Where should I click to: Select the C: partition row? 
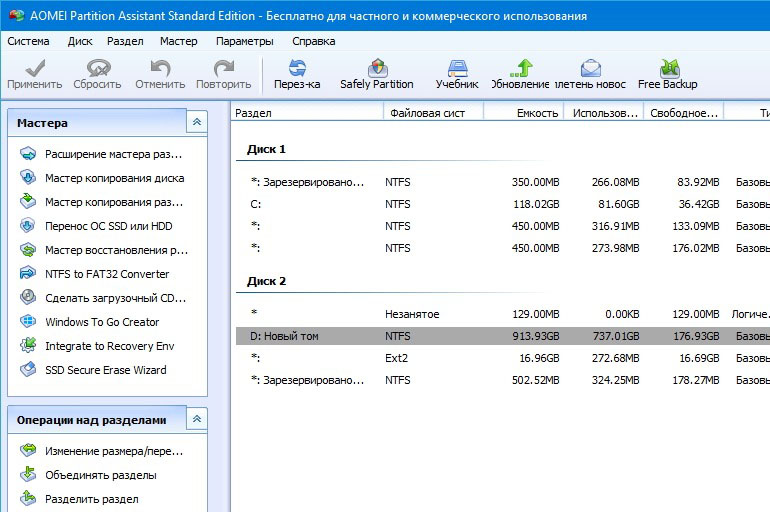click(503, 204)
